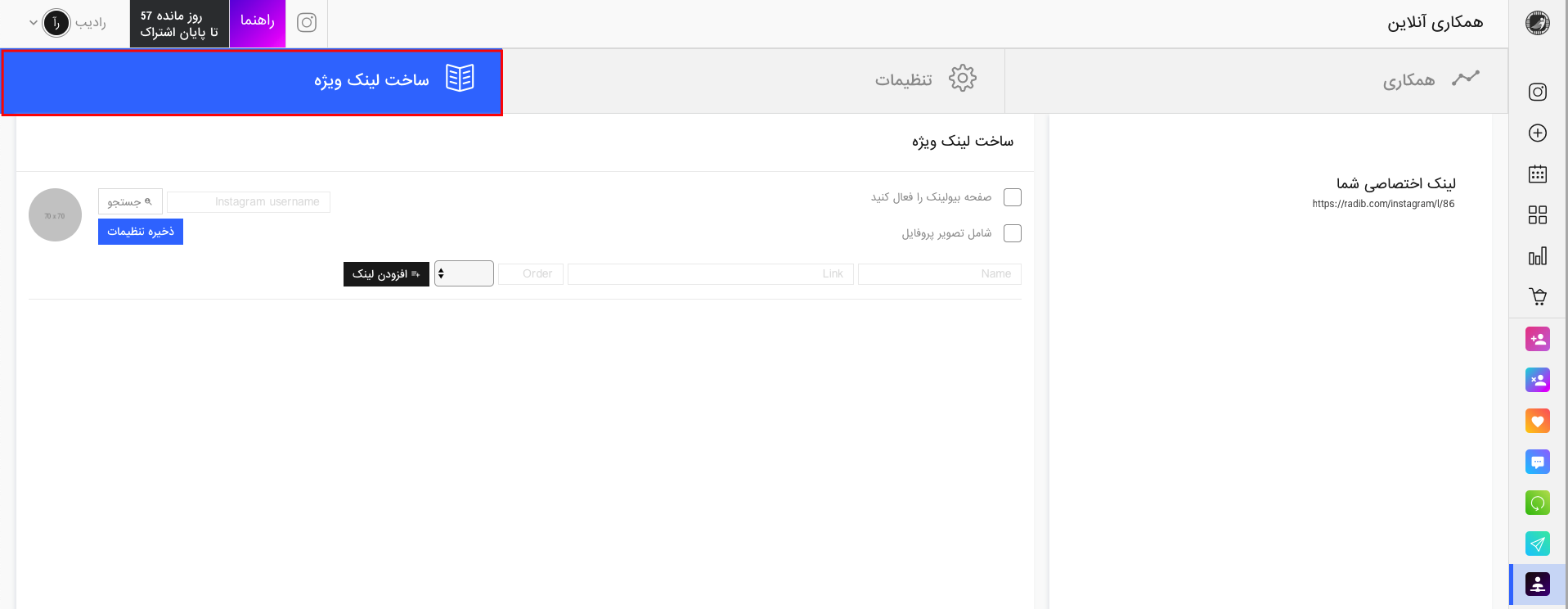The width and height of the screenshot is (1568, 609).
Task: Check the 'شامل تصویر پروفایل' checkbox
Action: [x=1012, y=233]
